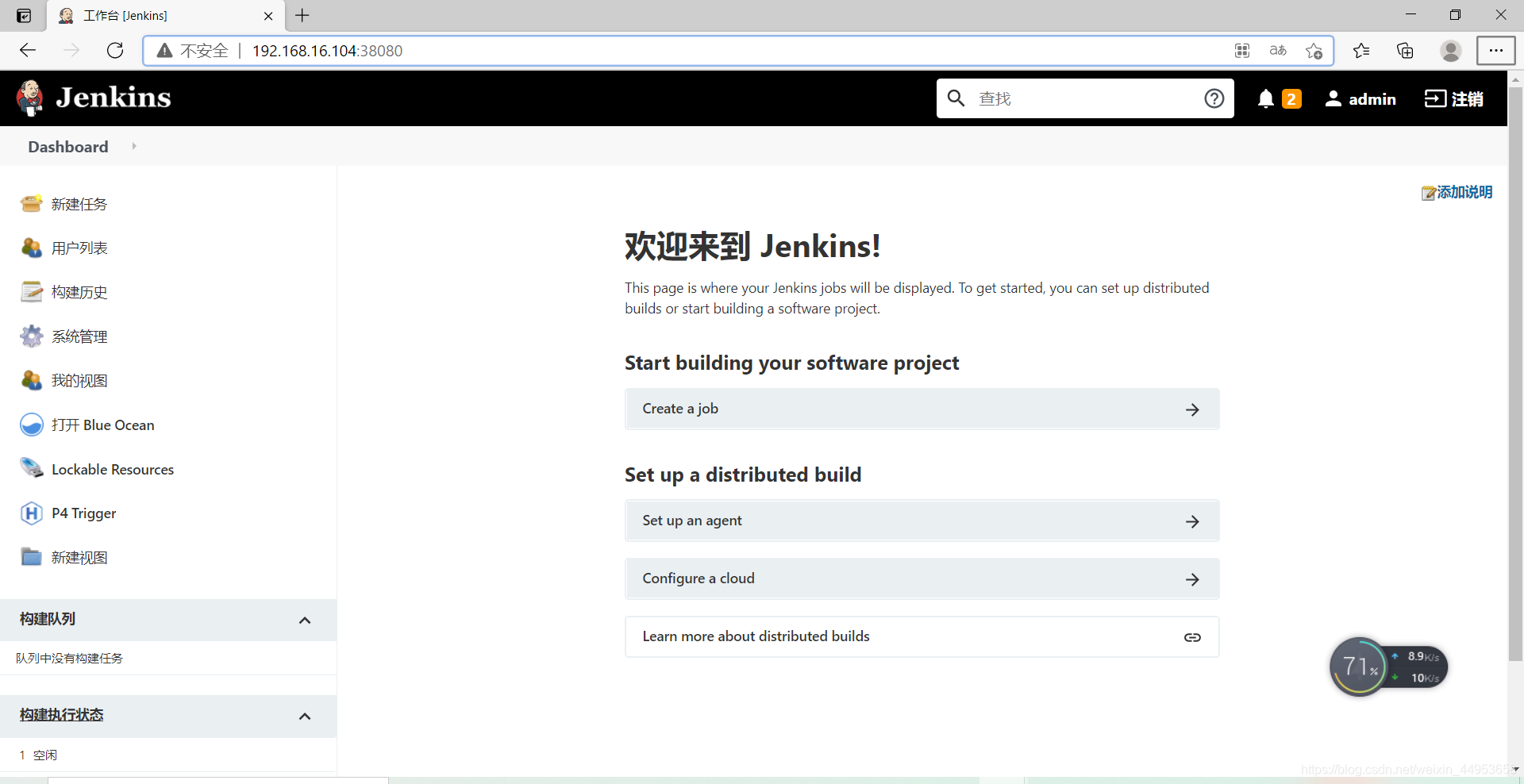The height and width of the screenshot is (784, 1524).
Task: Open browser collections icon
Action: [1405, 51]
